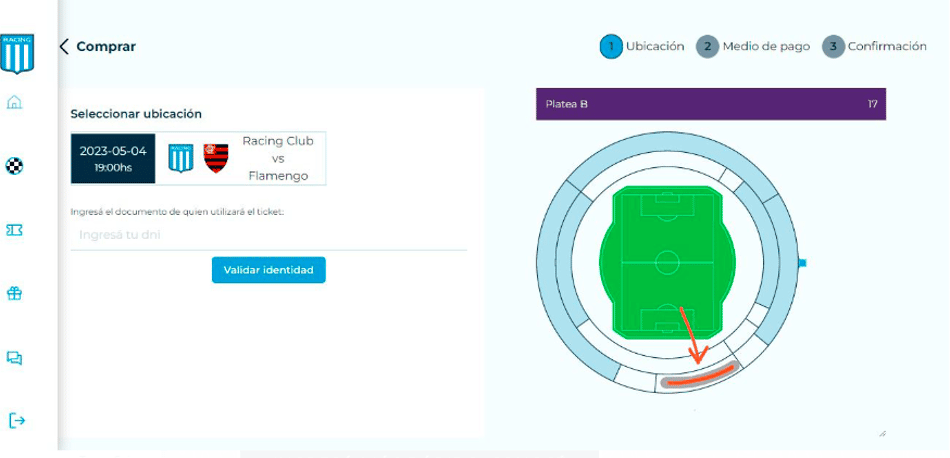Select step 2 Medio de pago

click(x=753, y=47)
